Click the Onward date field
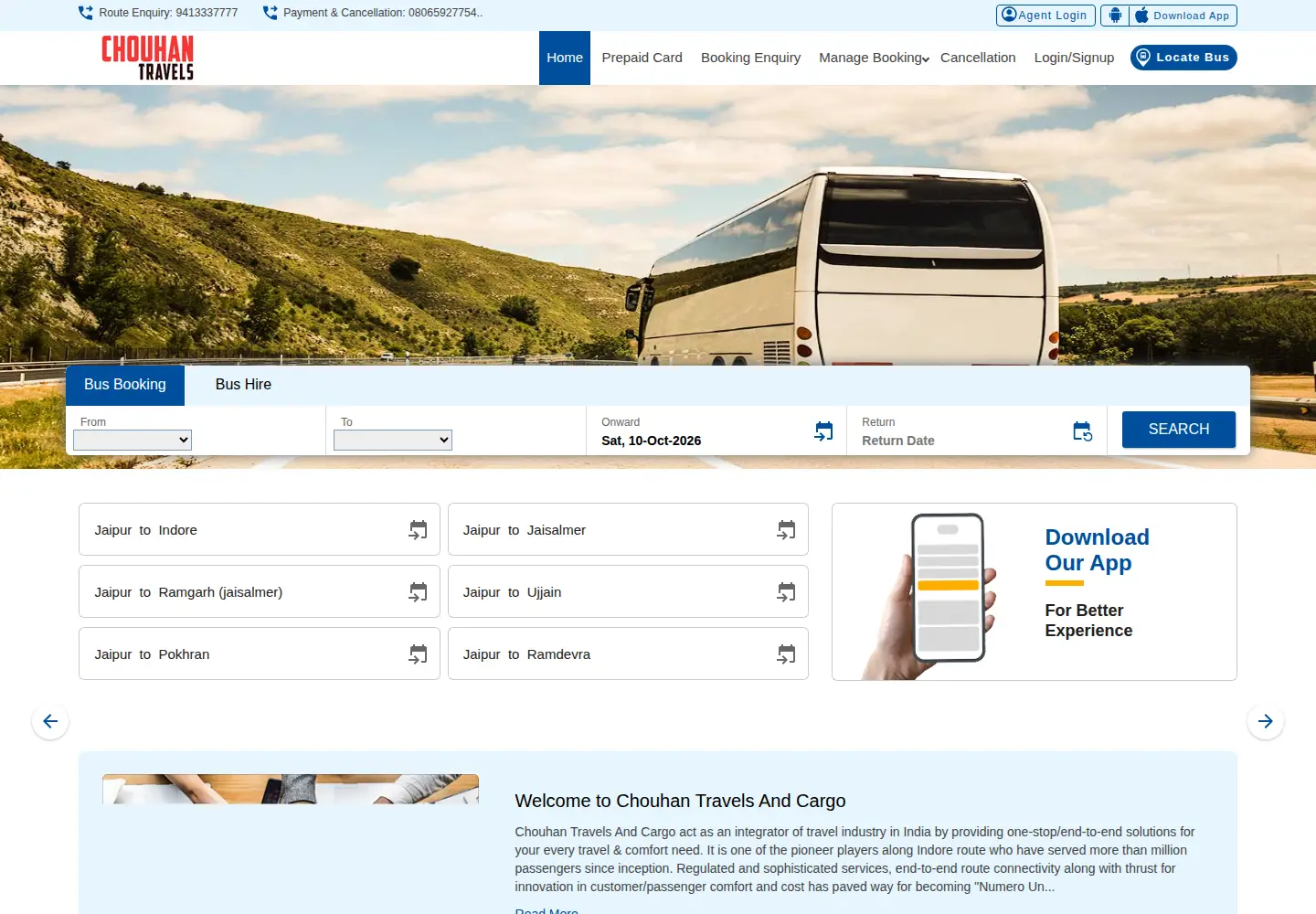Screen dimensions: 1316x914 click(x=716, y=430)
